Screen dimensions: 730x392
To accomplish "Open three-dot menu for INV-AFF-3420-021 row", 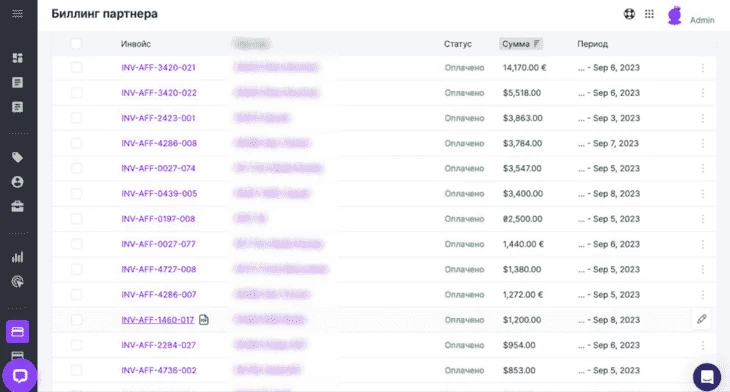I will (x=703, y=68).
